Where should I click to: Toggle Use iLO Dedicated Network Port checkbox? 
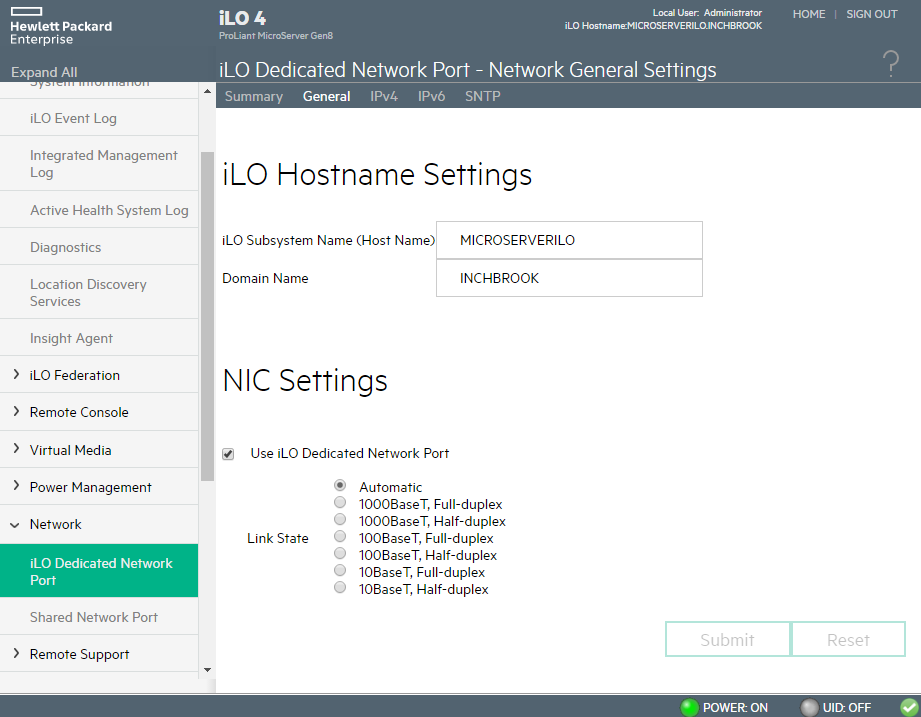[228, 454]
